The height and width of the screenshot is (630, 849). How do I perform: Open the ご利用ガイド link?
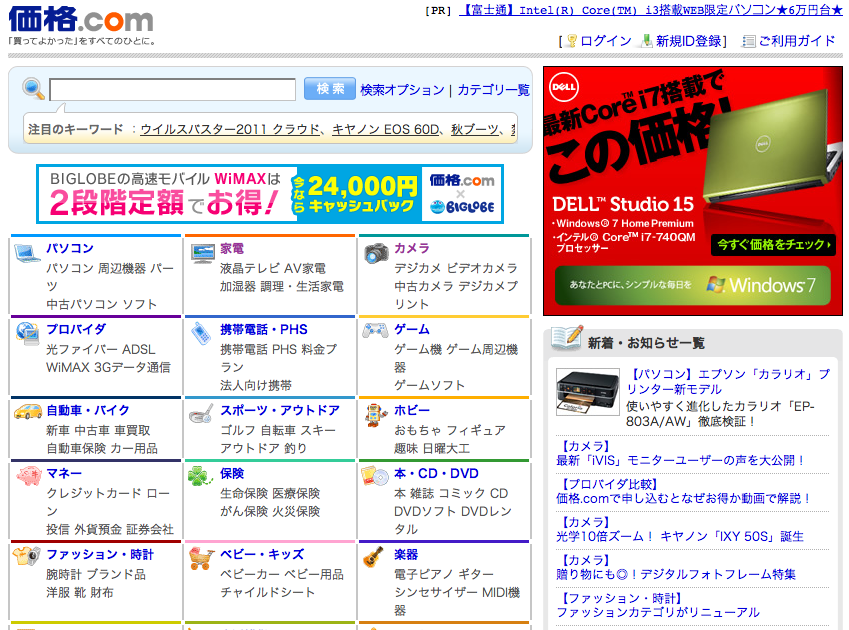click(x=797, y=41)
